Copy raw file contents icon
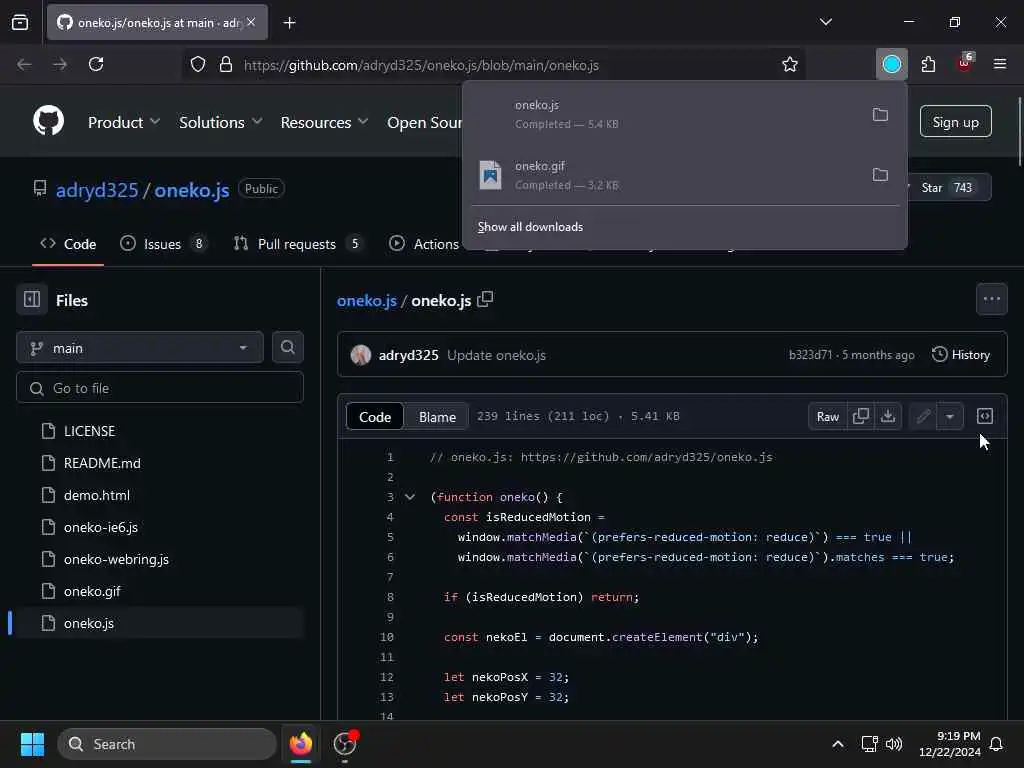1024x768 pixels. click(861, 416)
